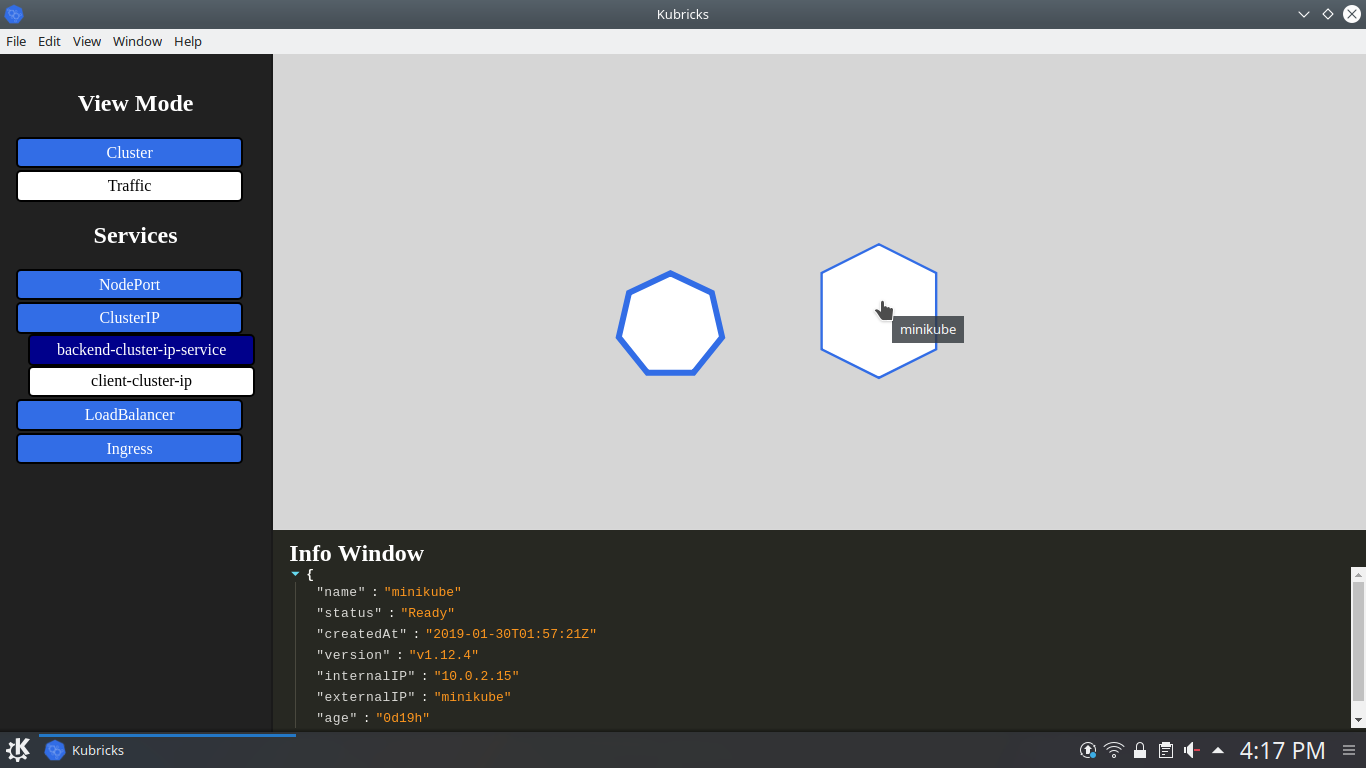The width and height of the screenshot is (1366, 768).
Task: Click the Info Window heading
Action: pyautogui.click(x=356, y=553)
